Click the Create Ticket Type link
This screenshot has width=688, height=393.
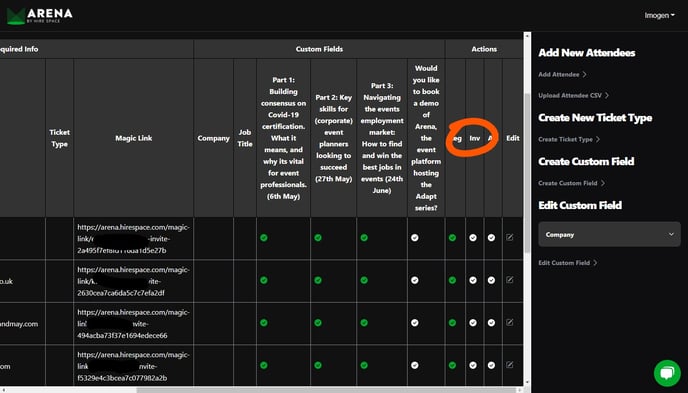point(569,139)
